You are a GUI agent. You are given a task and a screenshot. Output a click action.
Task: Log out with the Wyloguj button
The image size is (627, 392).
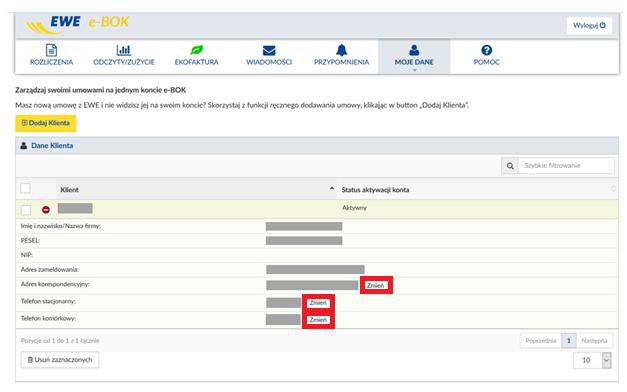point(589,25)
